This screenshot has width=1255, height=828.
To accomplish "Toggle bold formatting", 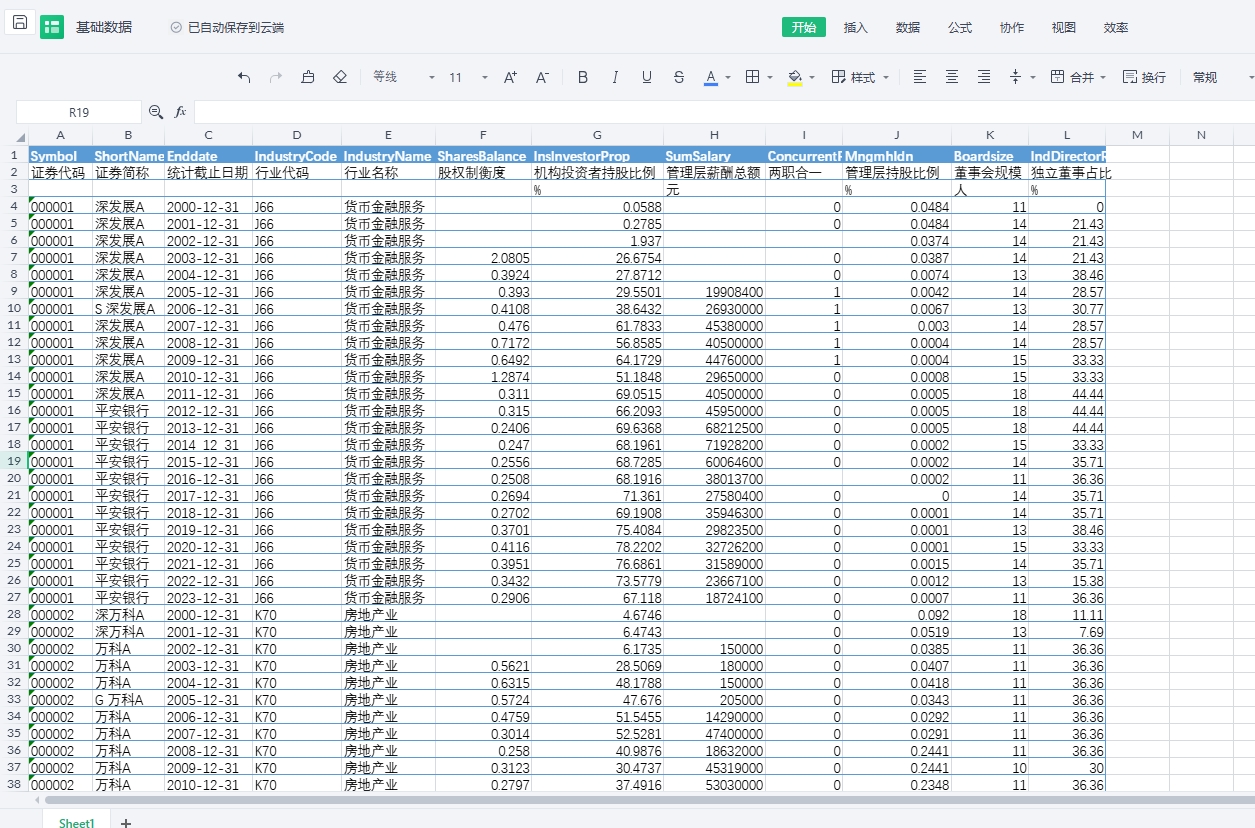I will pyautogui.click(x=583, y=77).
